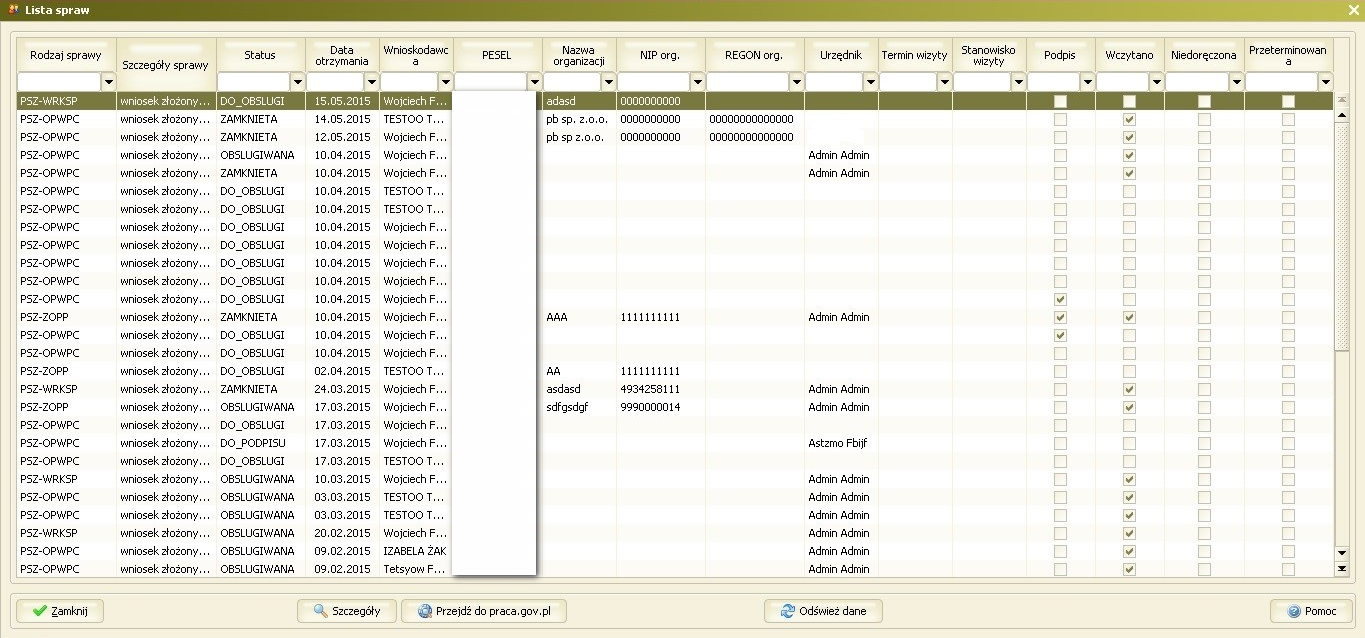Close the Lista spraw window
1365x638 pixels.
pos(1353,10)
